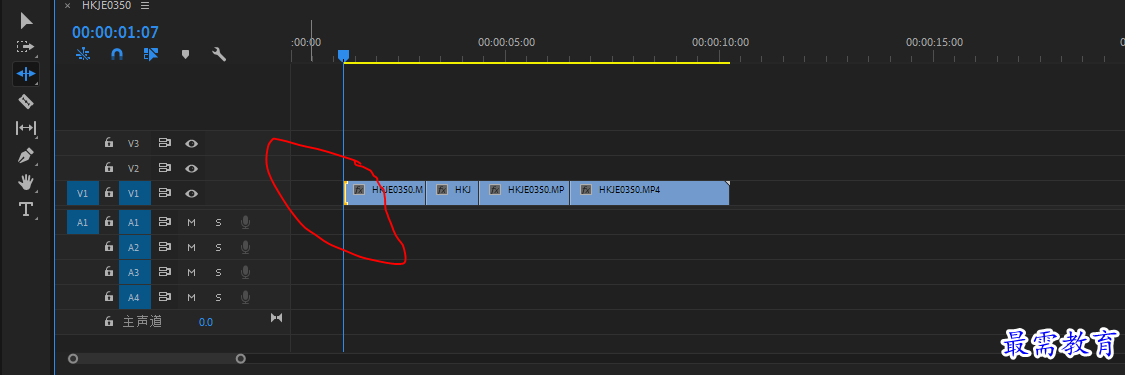Viewport: 1125px width, 375px height.
Task: Toggle lock on track A4
Action: click(x=108, y=297)
